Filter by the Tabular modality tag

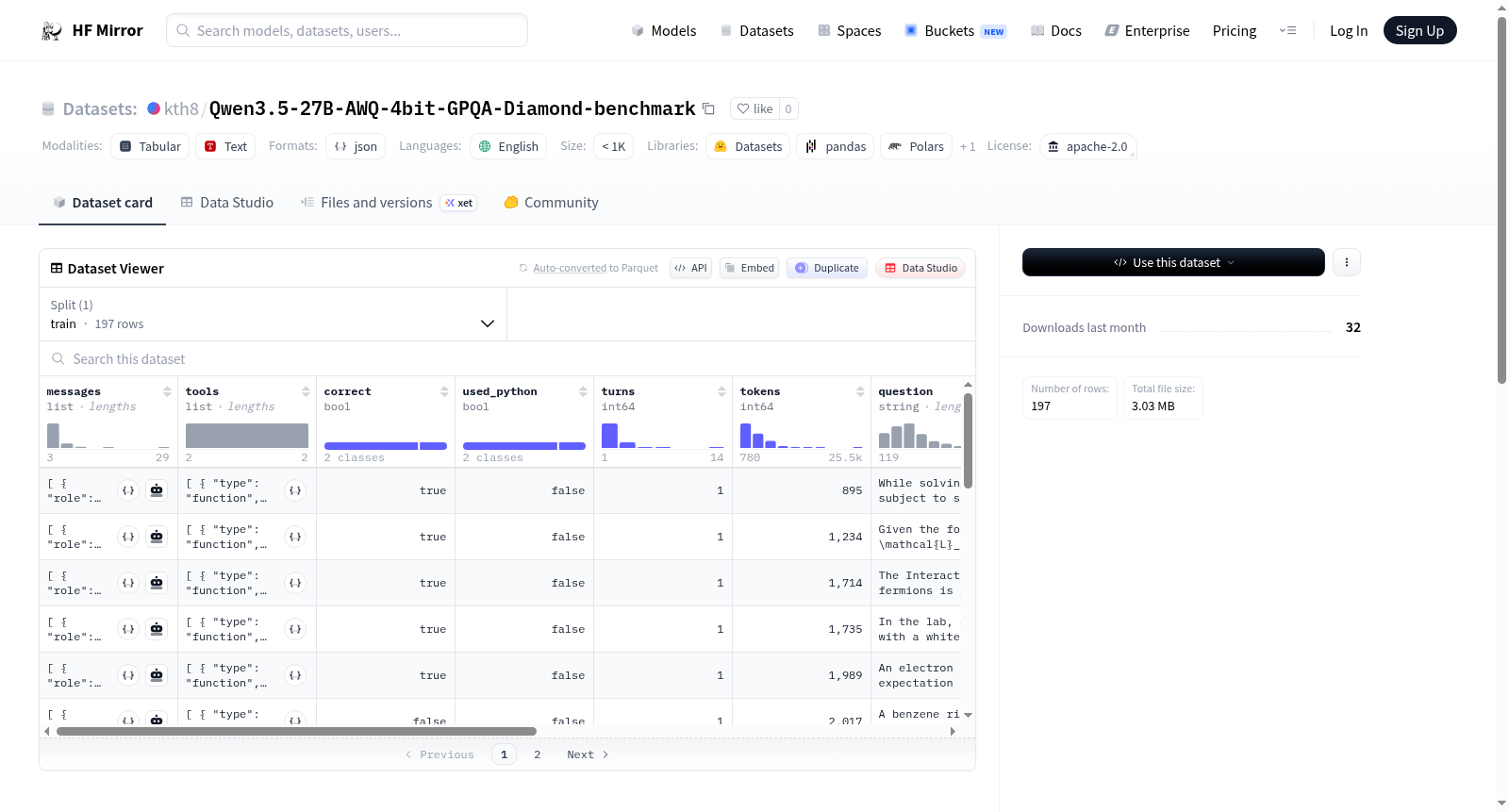pyautogui.click(x=150, y=146)
